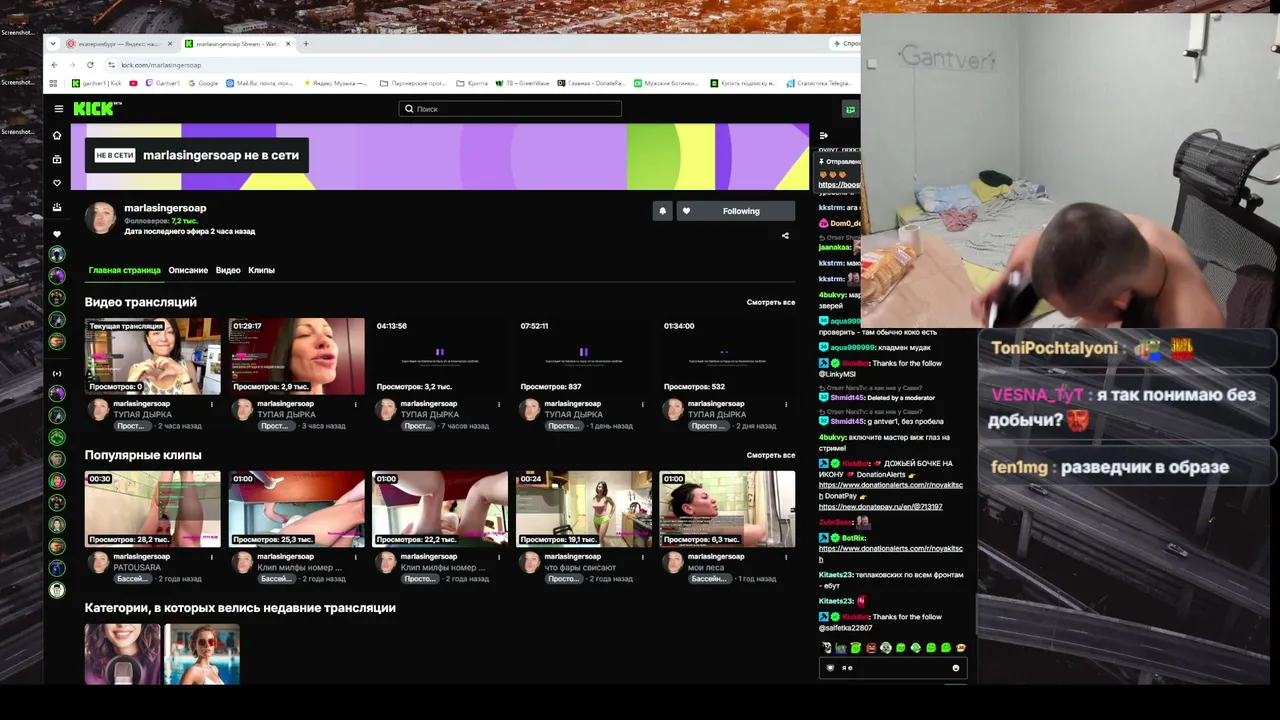
Task: Open the Following heart icon in sidebar
Action: coord(57,183)
